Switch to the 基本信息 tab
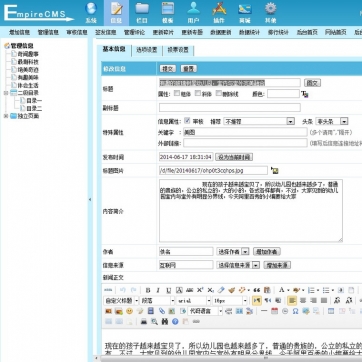 114,49
